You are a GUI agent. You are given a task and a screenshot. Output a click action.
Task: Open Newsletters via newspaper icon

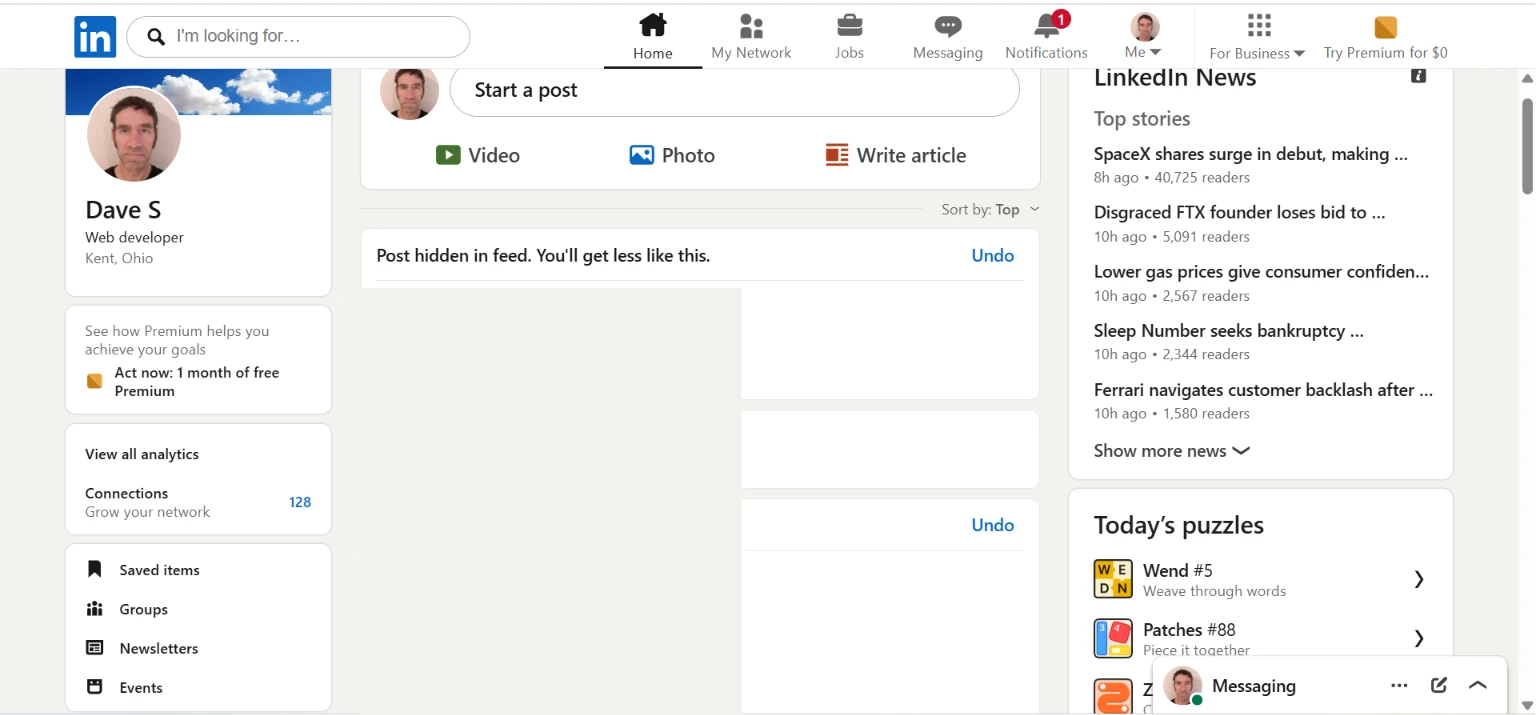point(95,648)
